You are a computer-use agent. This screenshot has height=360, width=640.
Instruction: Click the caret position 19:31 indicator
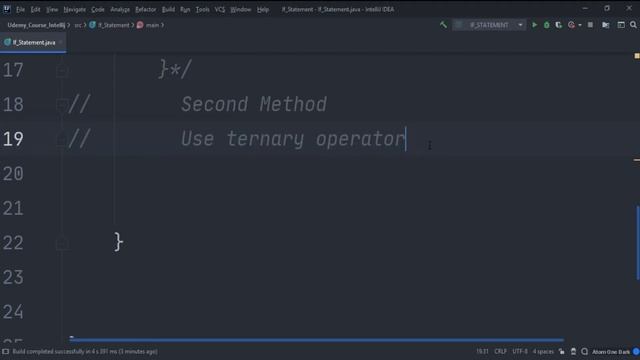[482, 351]
